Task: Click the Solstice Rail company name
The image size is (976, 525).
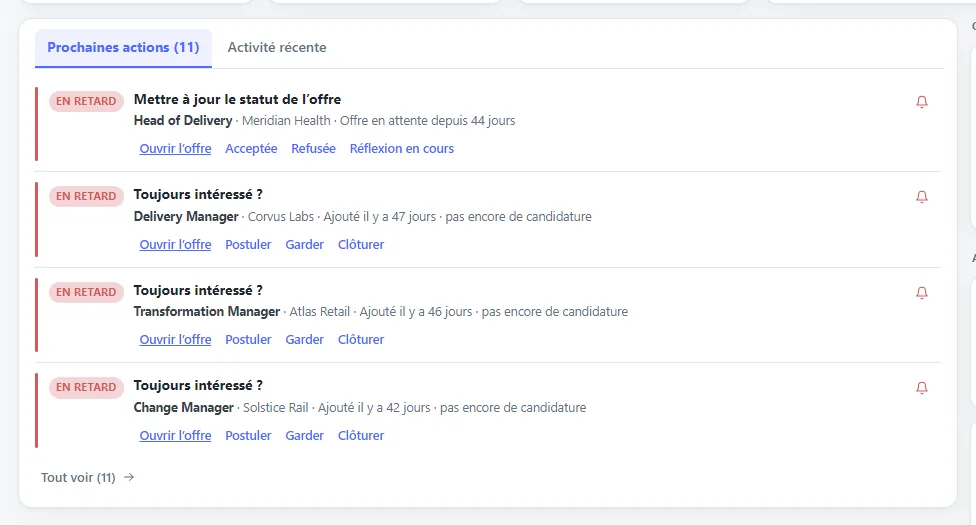Action: [276, 408]
